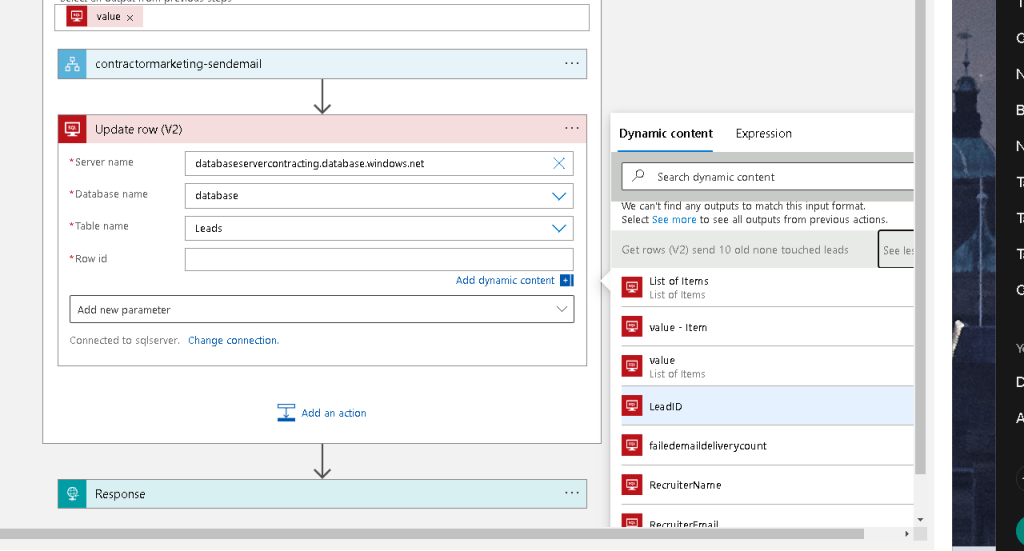The width and height of the screenshot is (1024, 551).
Task: Click the blue plus icon beside Add dynamic content
Action: click(567, 280)
